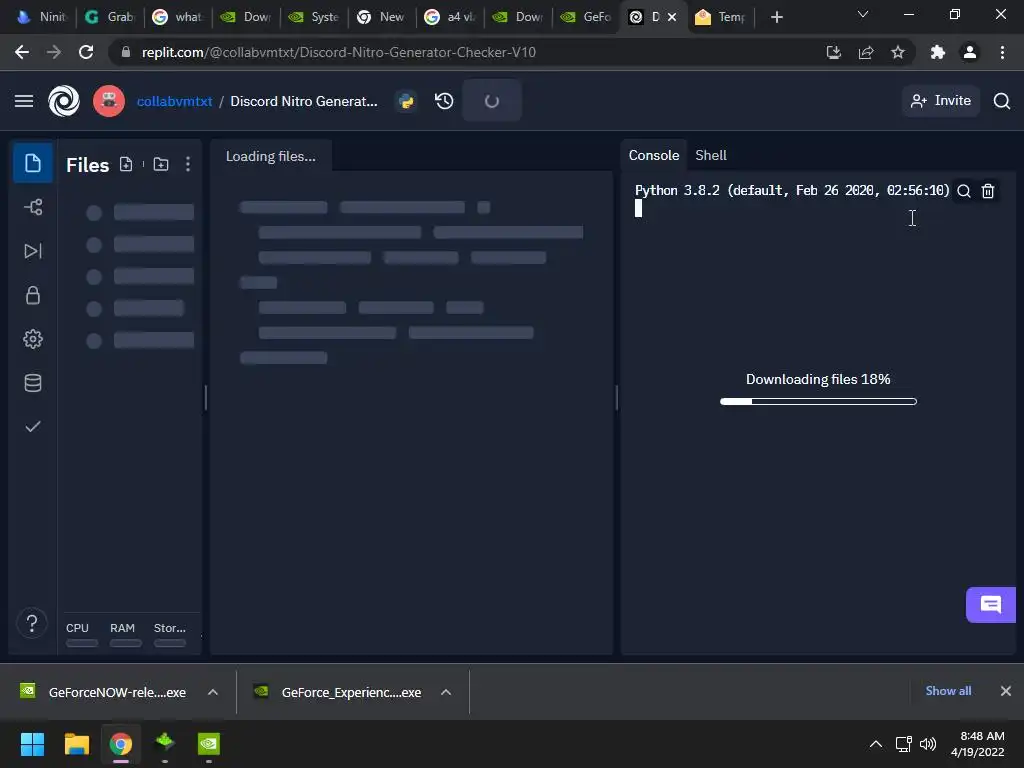Reload the replit page

pyautogui.click(x=86, y=52)
